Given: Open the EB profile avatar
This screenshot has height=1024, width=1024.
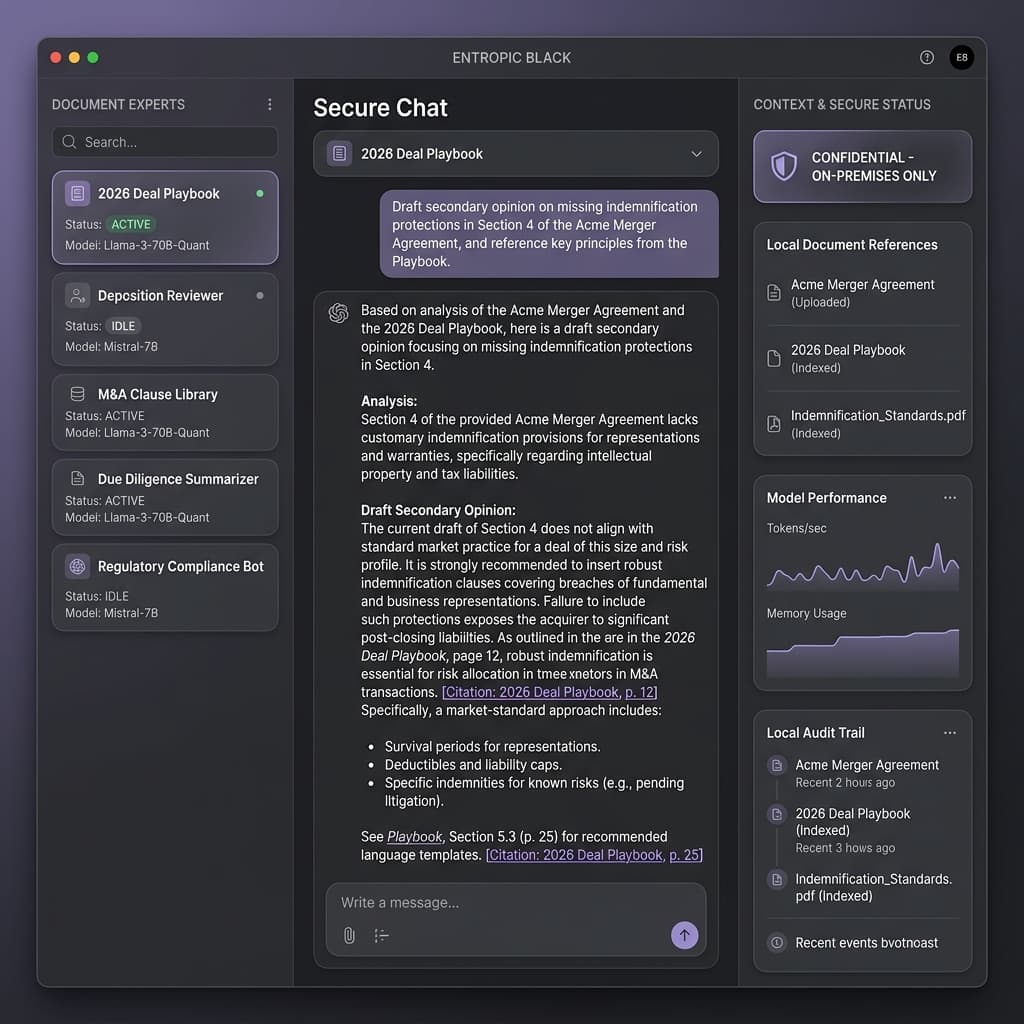Looking at the screenshot, I should point(961,57).
